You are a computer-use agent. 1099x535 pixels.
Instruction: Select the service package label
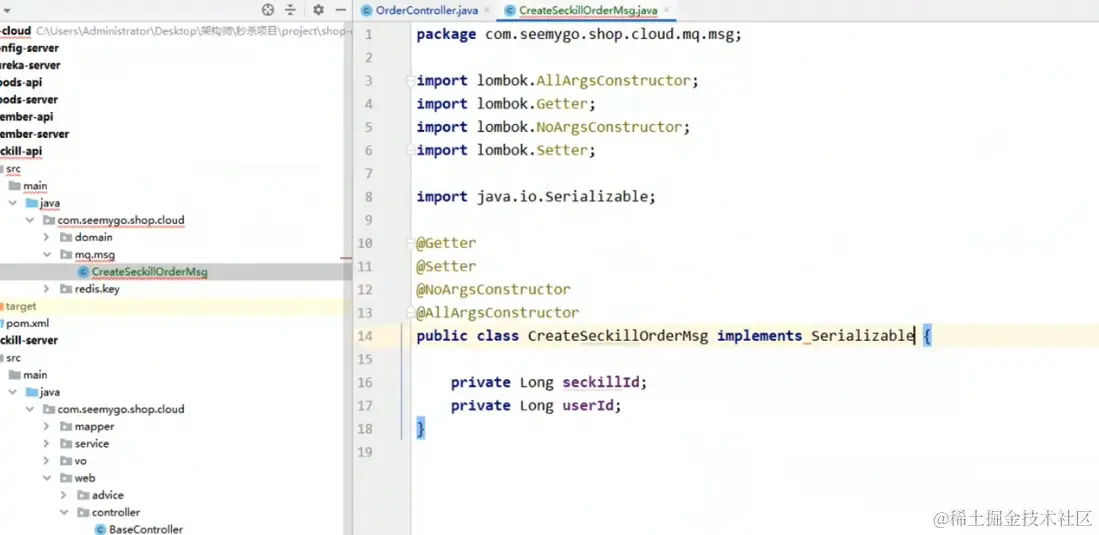92,443
